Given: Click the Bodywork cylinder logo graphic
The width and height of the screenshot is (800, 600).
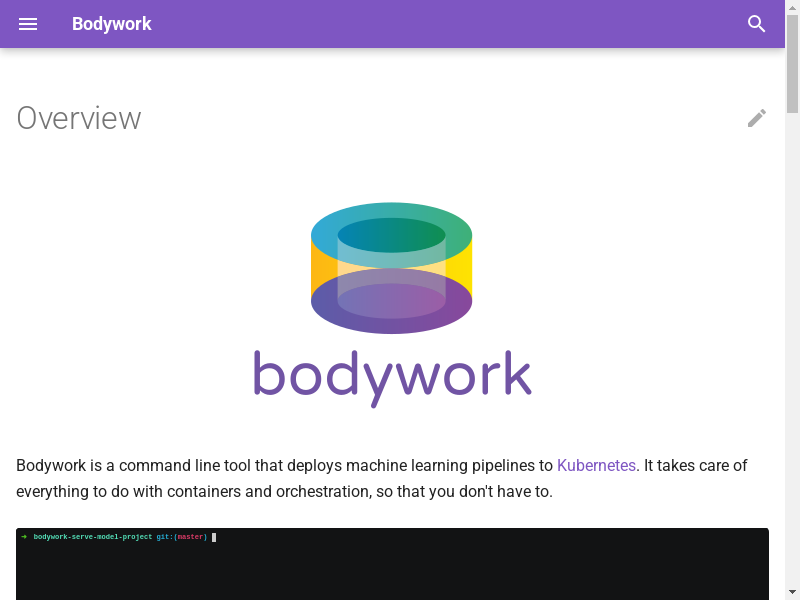Looking at the screenshot, I should pos(391,268).
